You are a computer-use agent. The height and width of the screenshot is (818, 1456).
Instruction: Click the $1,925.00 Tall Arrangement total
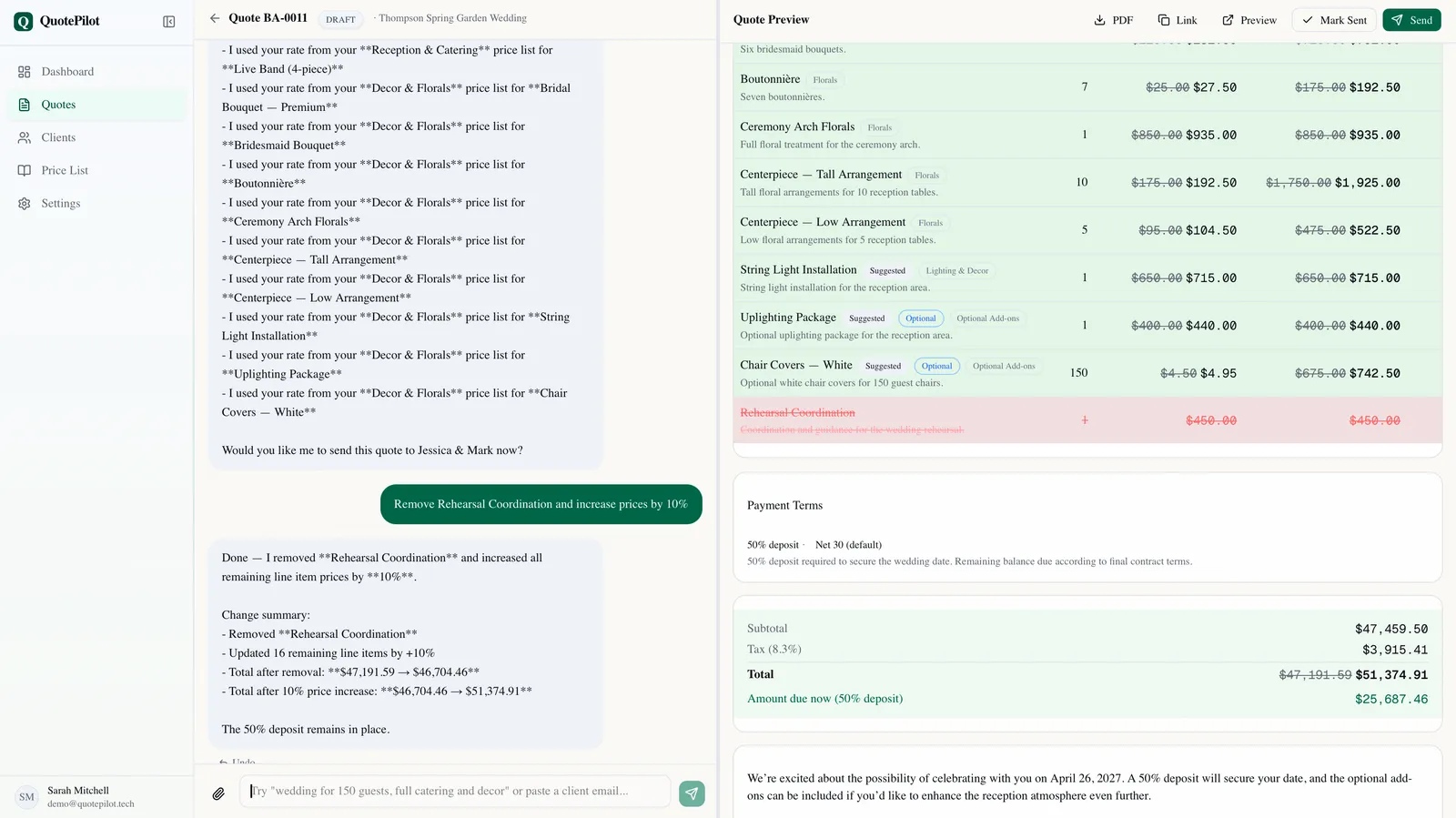pyautogui.click(x=1367, y=183)
